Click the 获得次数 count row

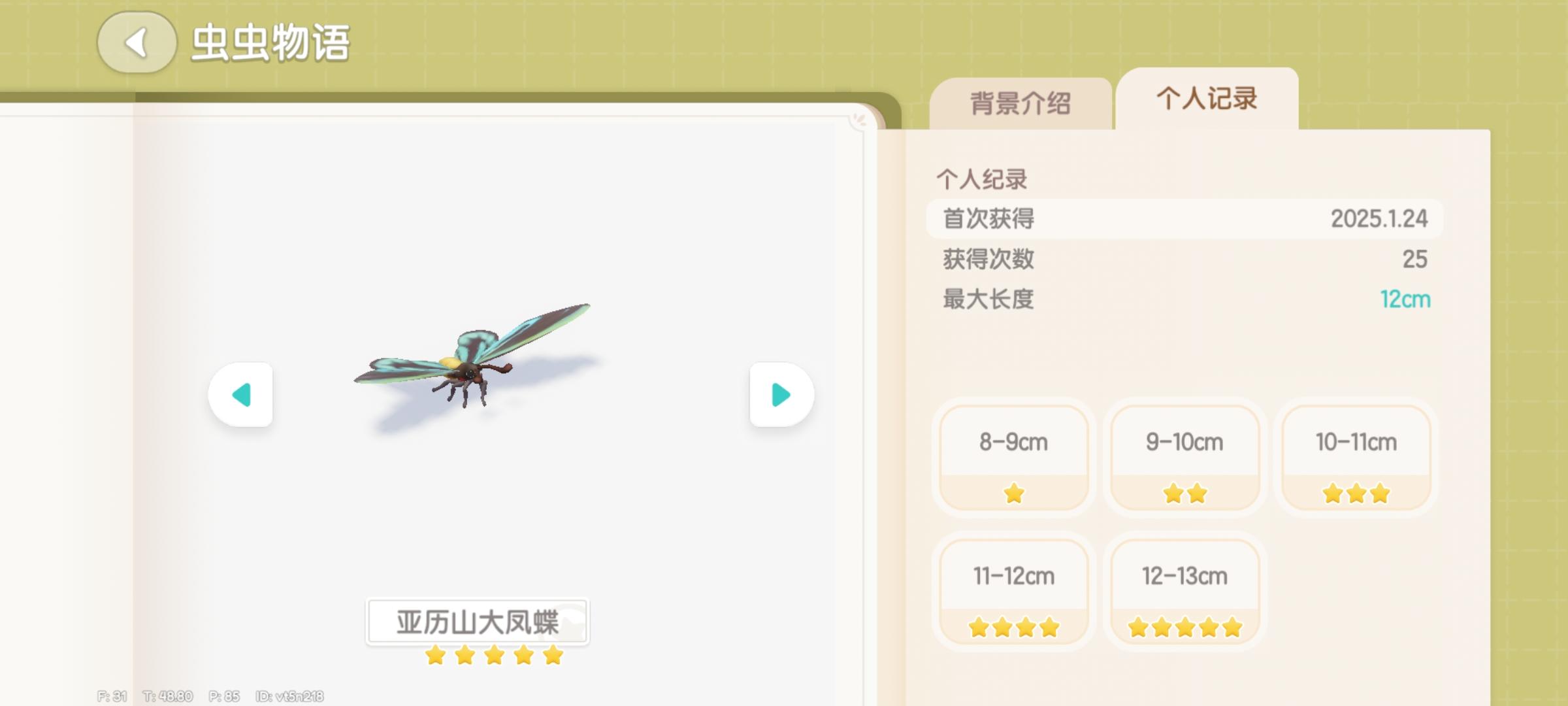coord(1184,259)
